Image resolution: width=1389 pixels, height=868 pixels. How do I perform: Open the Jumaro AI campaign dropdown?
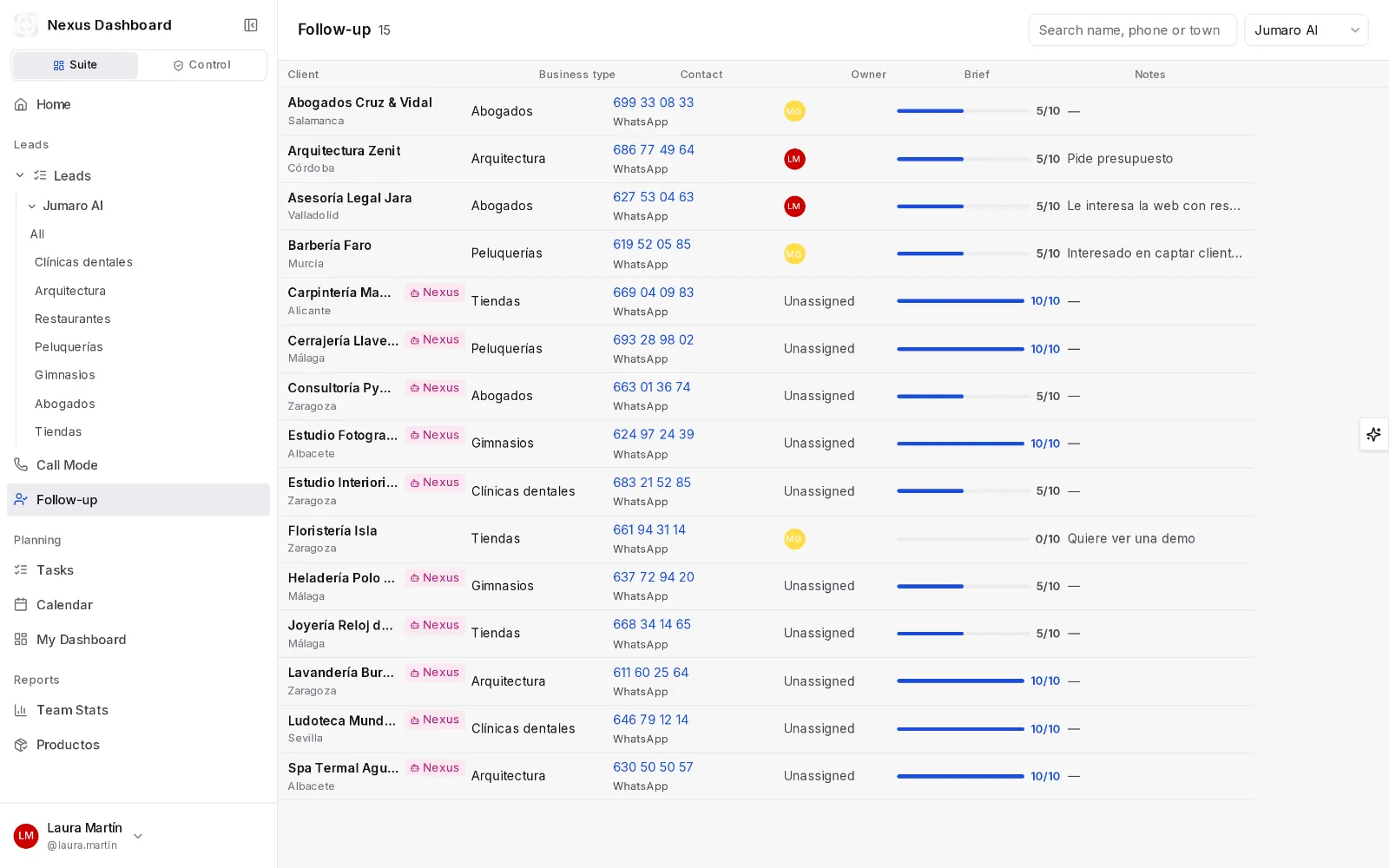click(1306, 30)
